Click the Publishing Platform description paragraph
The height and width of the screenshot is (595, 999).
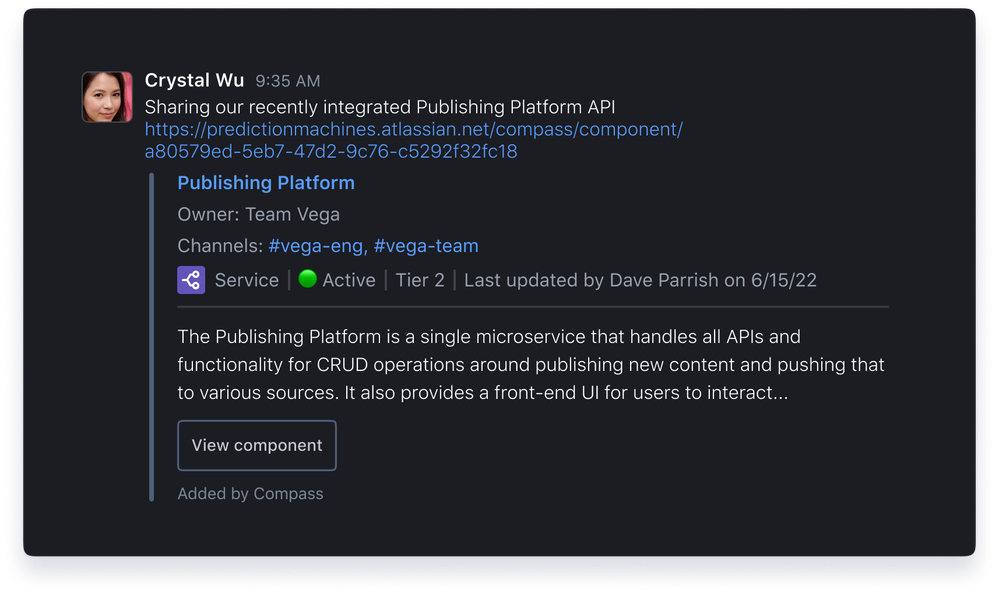pos(531,364)
